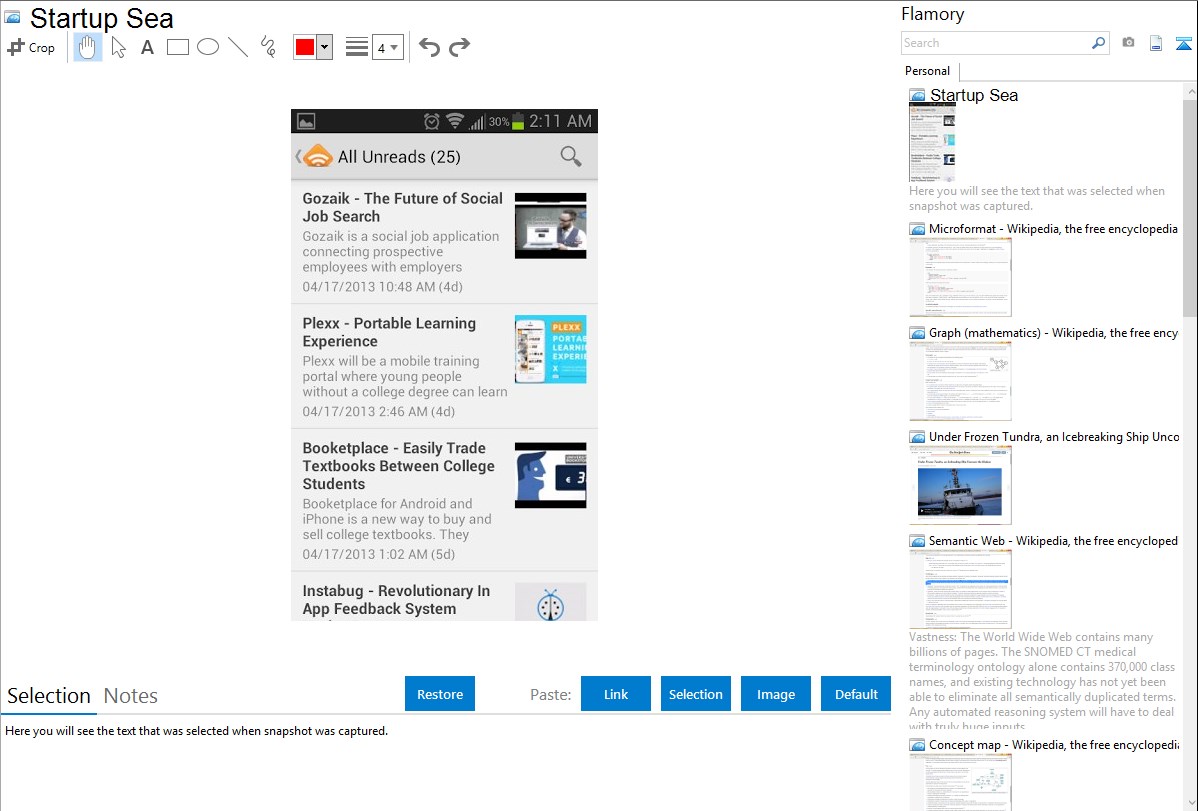
Task: Click the search magnifier icon
Action: pos(1099,43)
